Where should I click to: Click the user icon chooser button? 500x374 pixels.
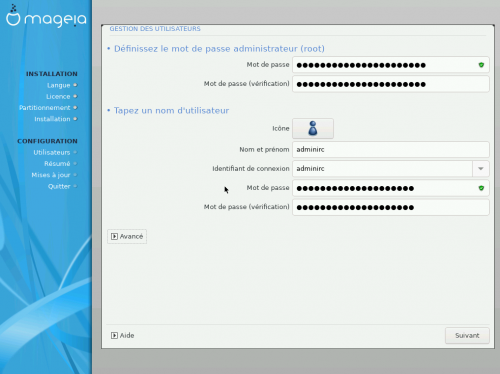click(313, 128)
